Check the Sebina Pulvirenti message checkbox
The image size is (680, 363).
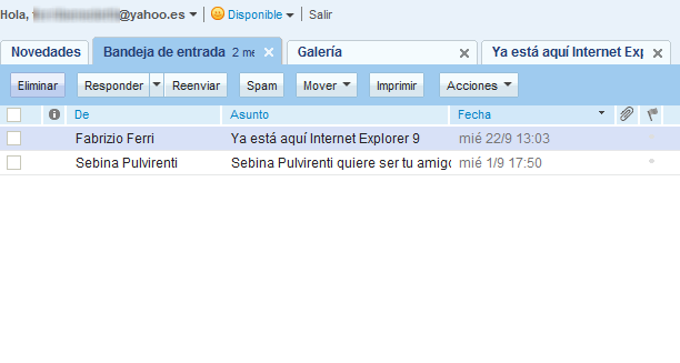[14, 163]
